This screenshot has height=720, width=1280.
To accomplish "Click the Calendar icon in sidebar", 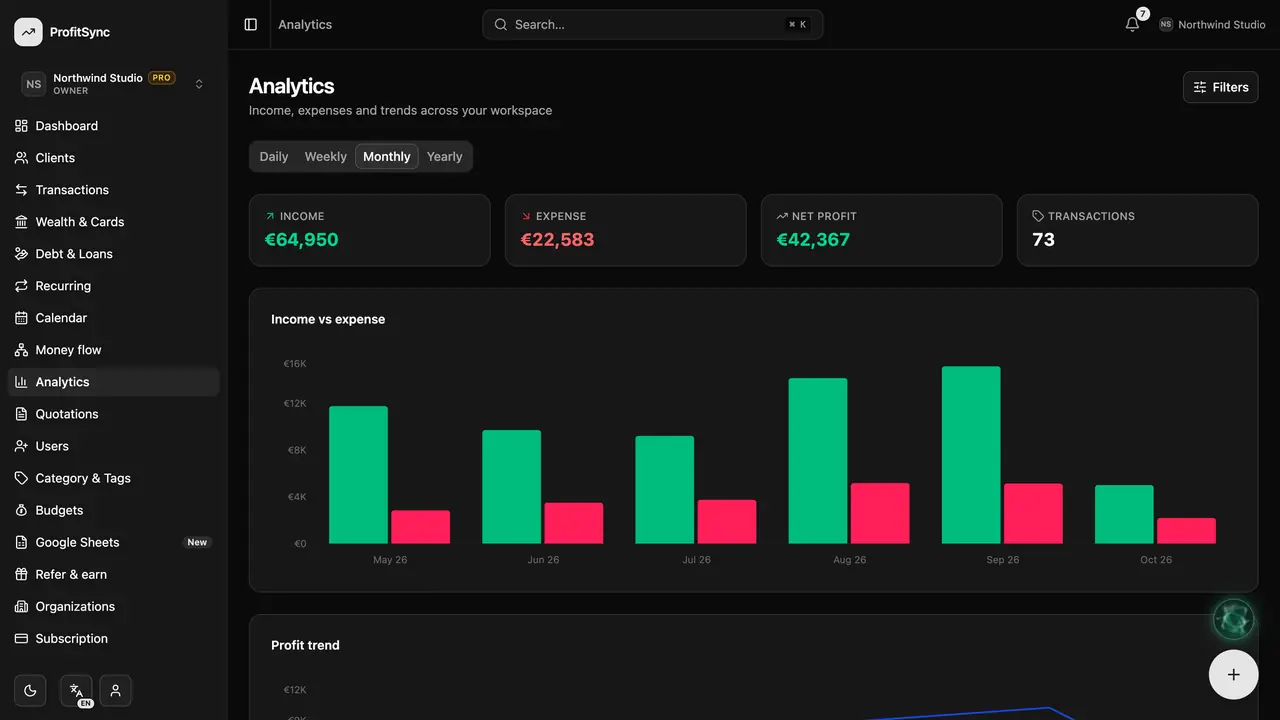I will tap(21, 318).
